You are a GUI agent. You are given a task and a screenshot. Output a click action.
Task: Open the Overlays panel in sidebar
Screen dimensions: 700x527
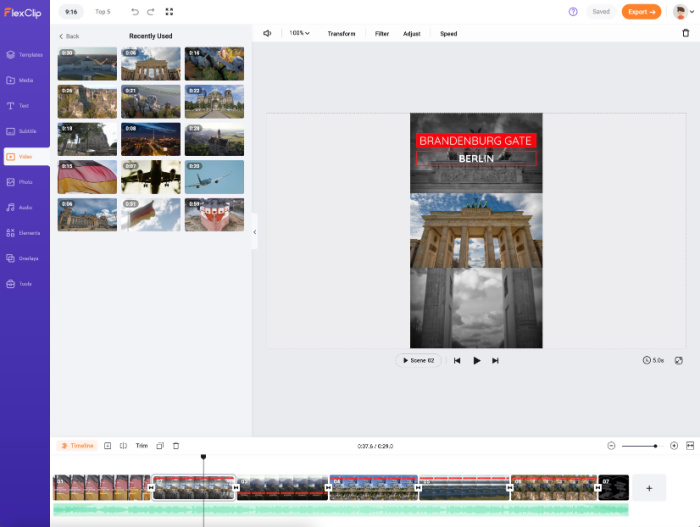24,258
